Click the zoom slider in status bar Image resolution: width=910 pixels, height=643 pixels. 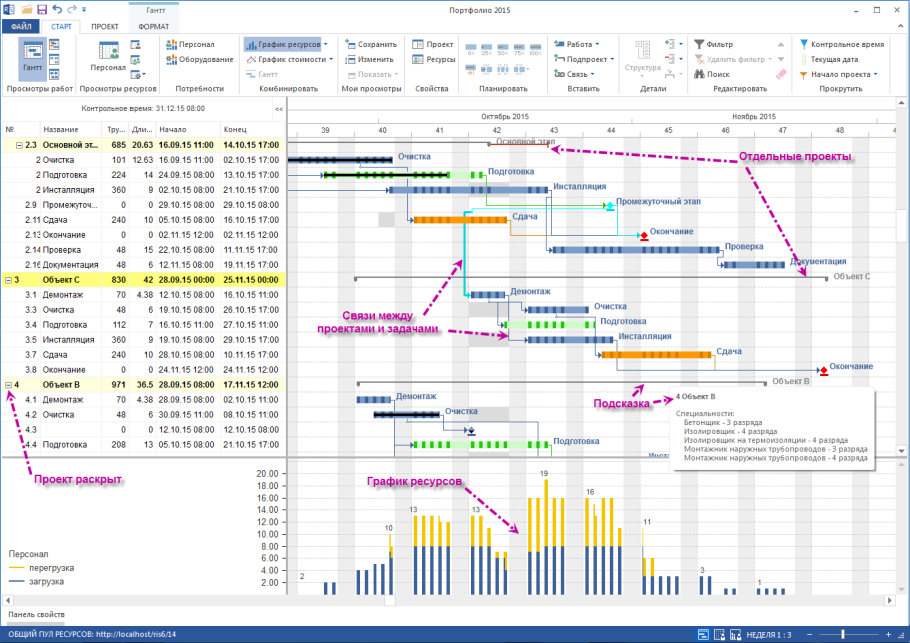coord(843,634)
